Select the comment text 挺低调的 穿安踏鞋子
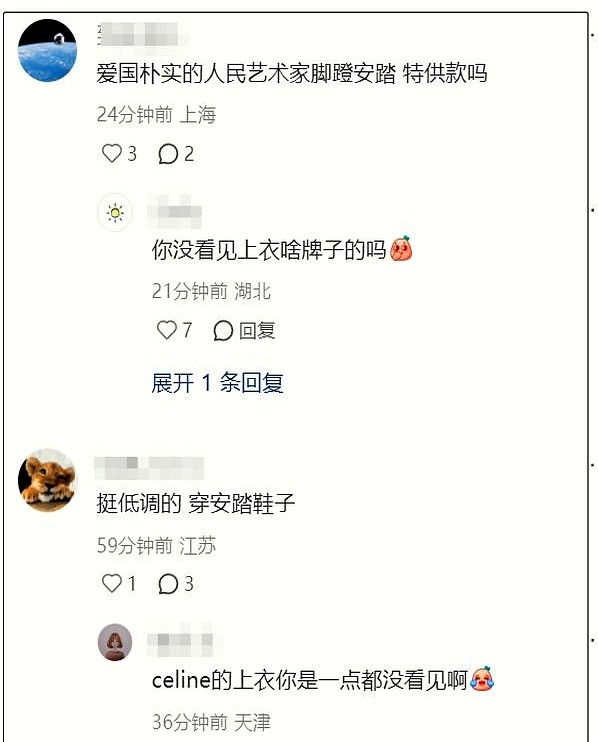Screen dimensions: 598x742 coord(196,503)
